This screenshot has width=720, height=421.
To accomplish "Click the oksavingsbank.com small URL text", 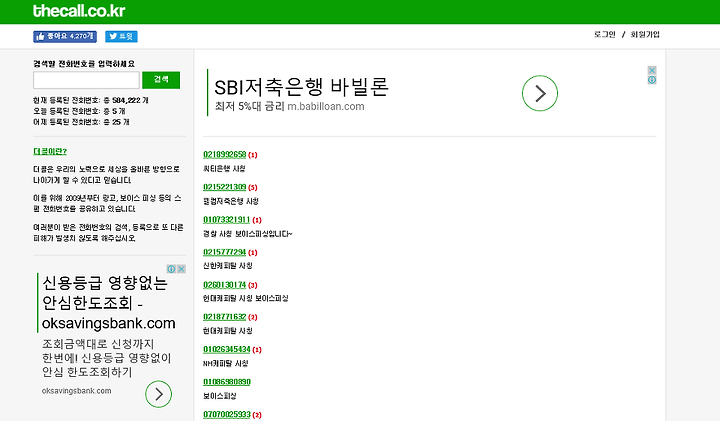I will tap(76, 391).
